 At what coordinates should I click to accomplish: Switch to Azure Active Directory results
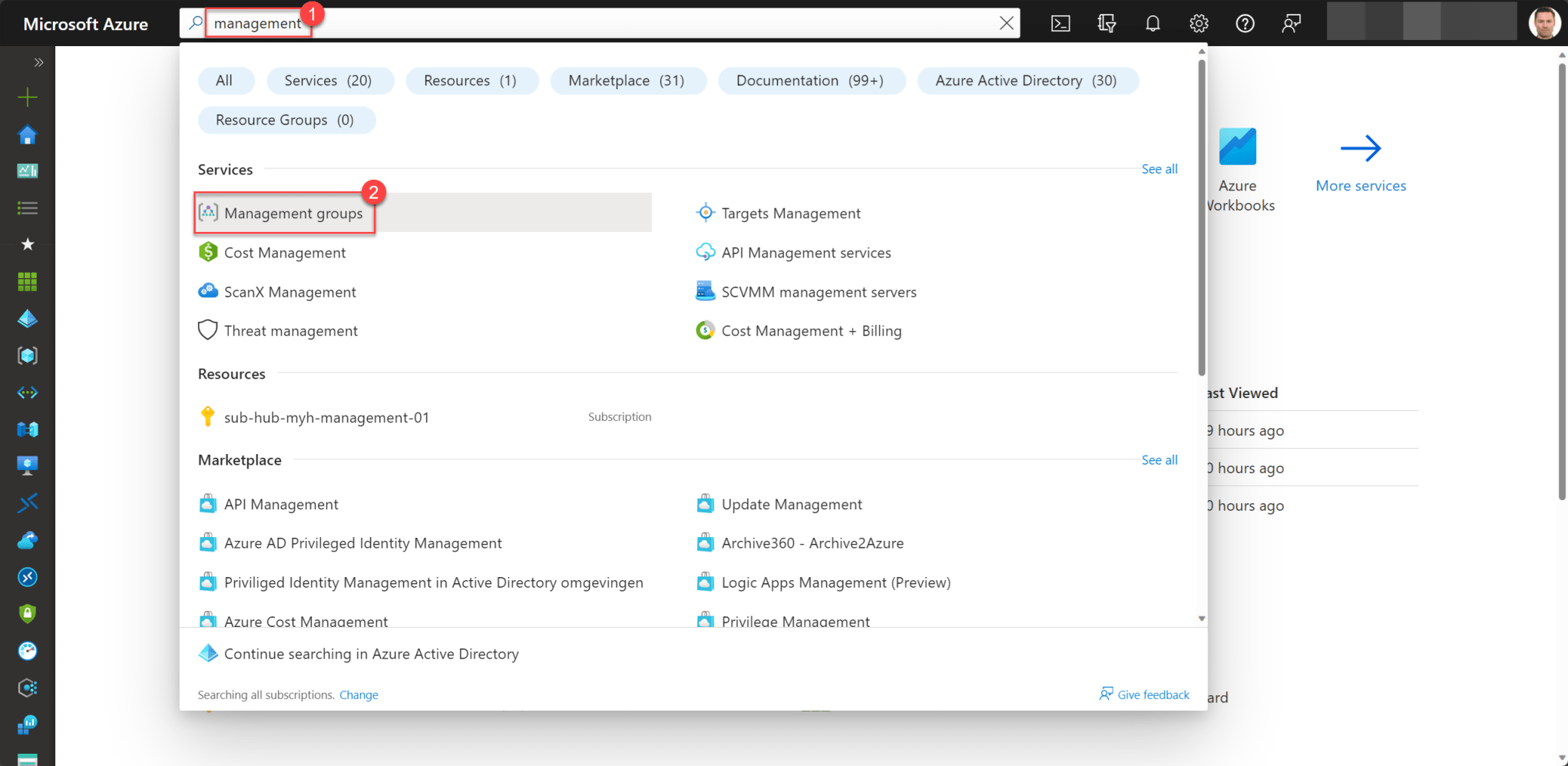tap(1027, 80)
